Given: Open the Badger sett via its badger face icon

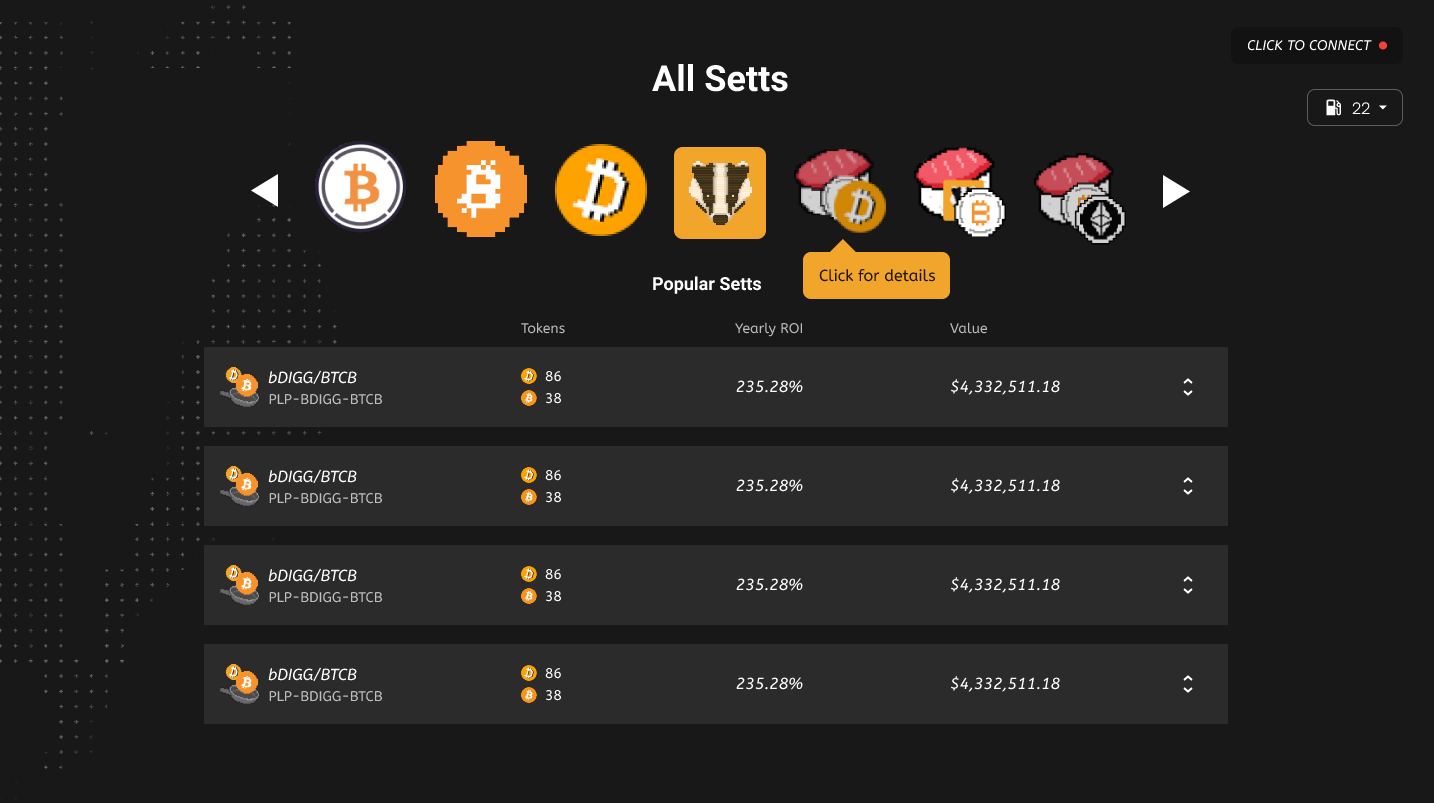Looking at the screenshot, I should click(x=719, y=192).
